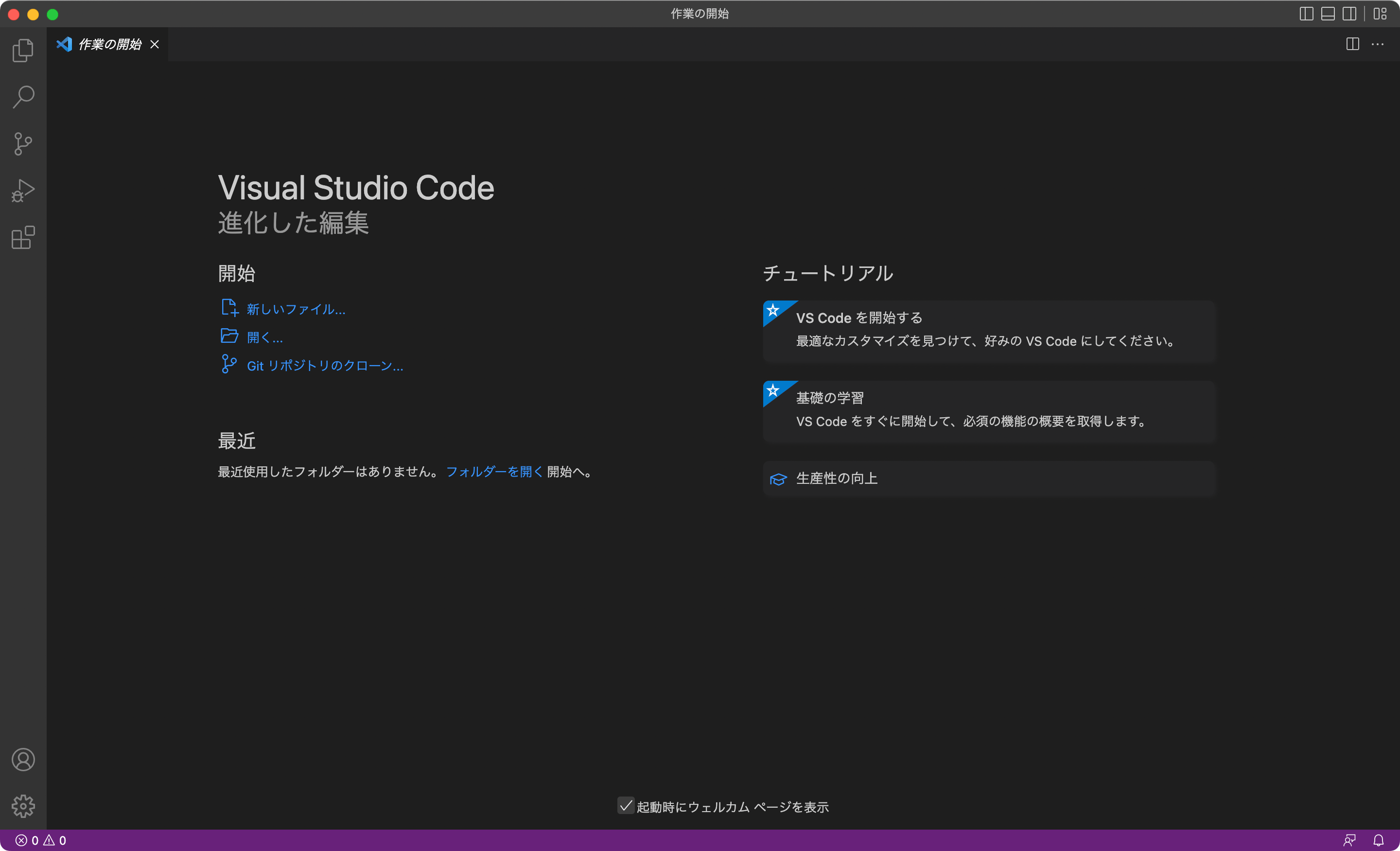This screenshot has width=1400, height=851.
Task: Click the new file icon under 開始
Action: point(229,307)
